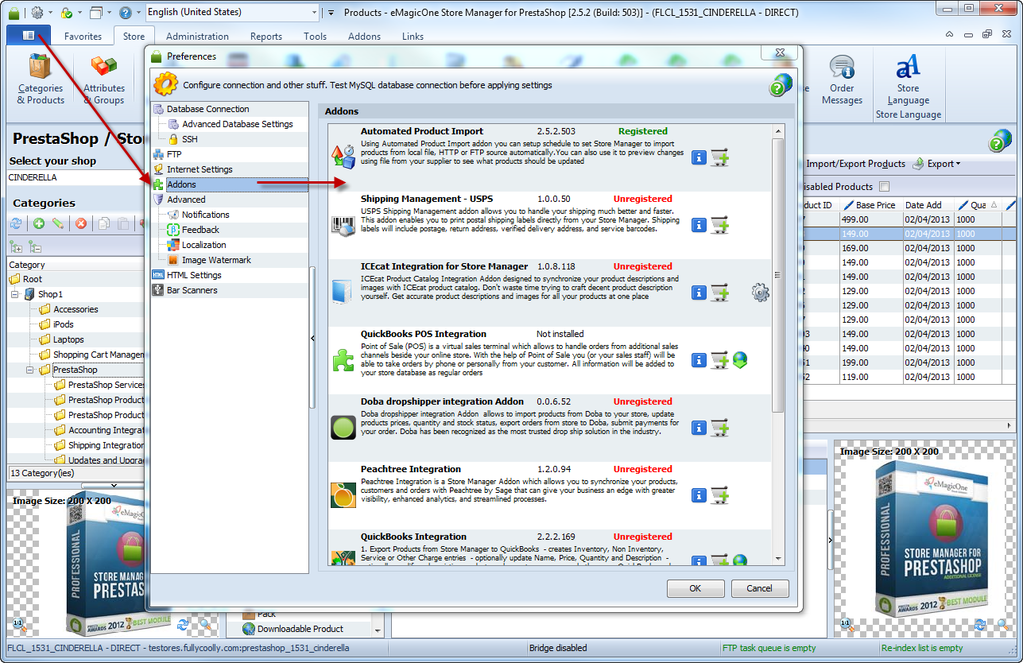
Task: Select SSH settings item
Action: [x=189, y=139]
